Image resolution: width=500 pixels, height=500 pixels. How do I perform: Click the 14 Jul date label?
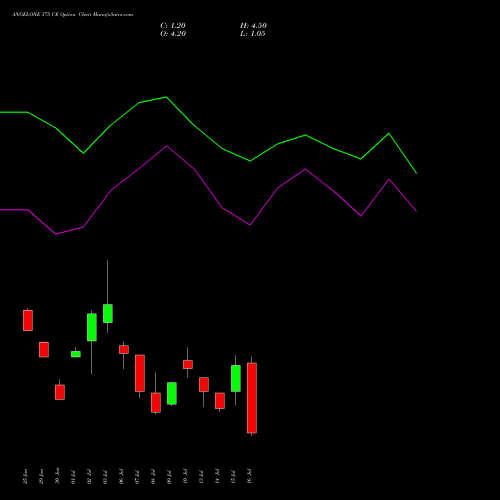point(217,476)
